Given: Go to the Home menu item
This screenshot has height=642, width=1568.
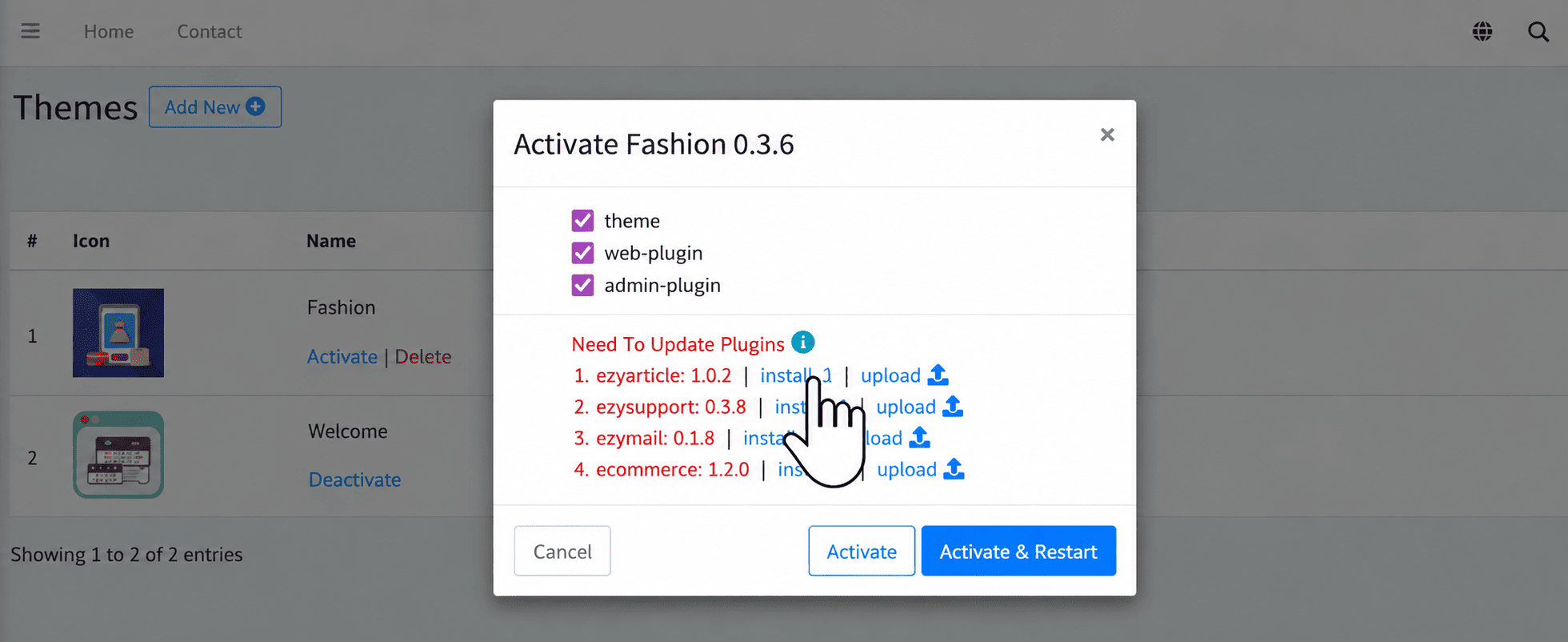Looking at the screenshot, I should pyautogui.click(x=109, y=31).
